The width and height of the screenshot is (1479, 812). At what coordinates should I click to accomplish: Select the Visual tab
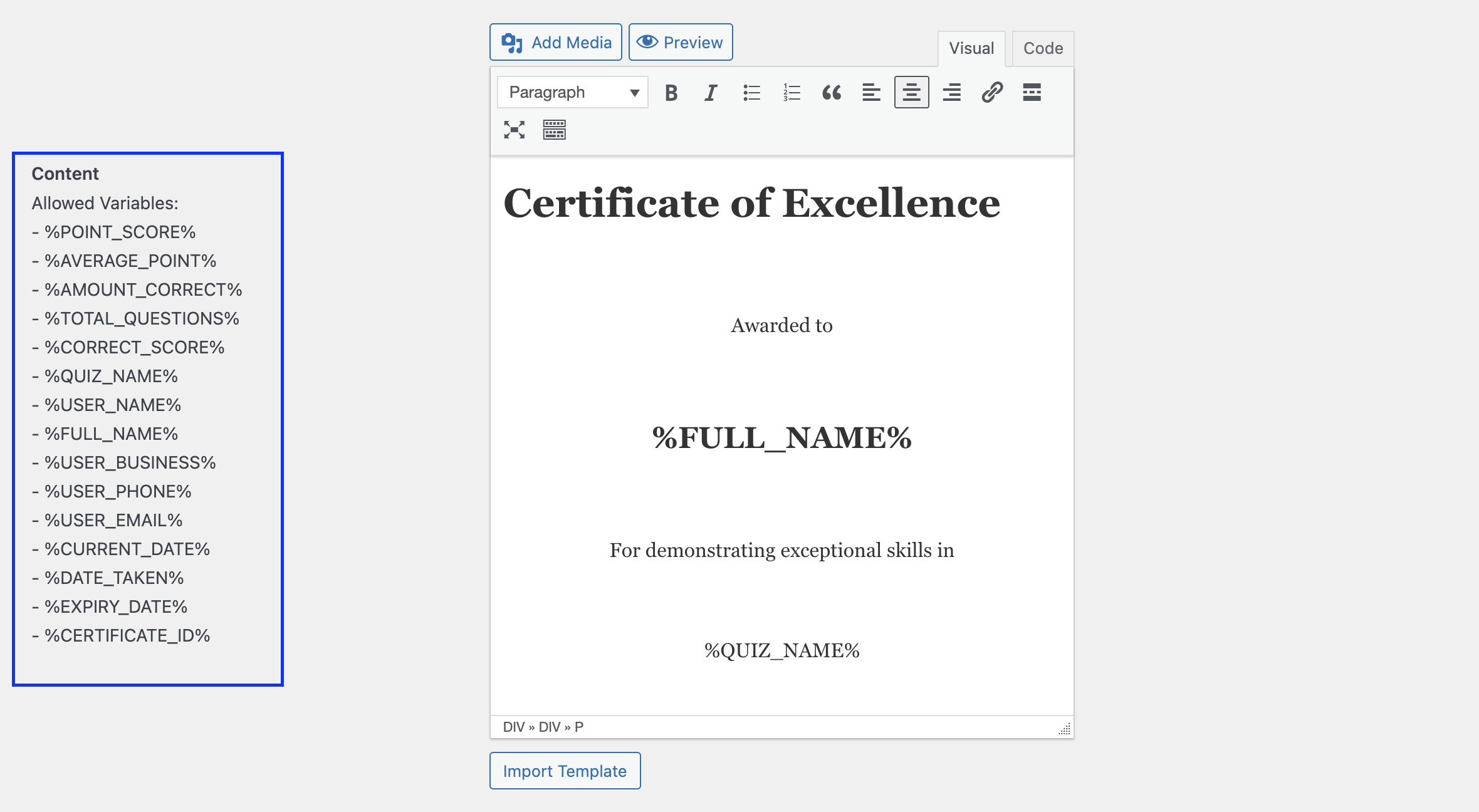(x=971, y=48)
